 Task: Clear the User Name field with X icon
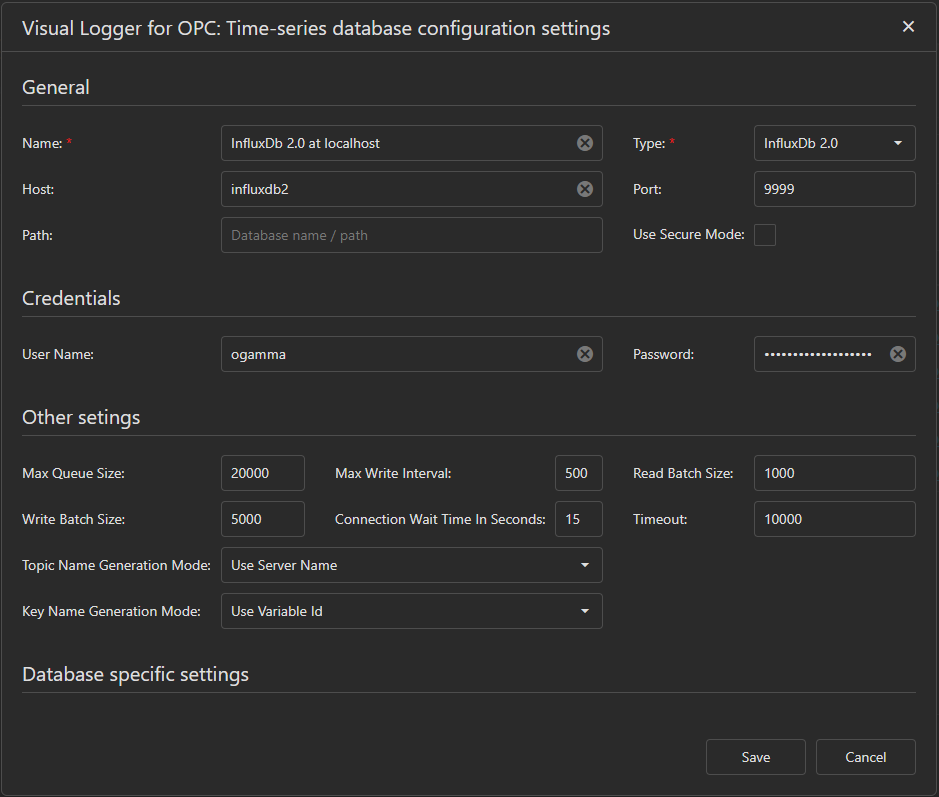584,354
